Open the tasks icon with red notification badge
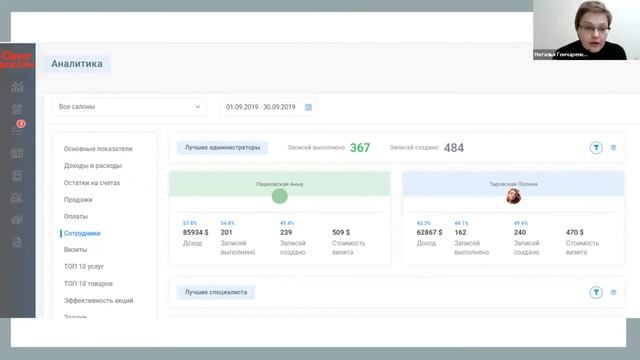The height and width of the screenshot is (360, 640). (18, 128)
